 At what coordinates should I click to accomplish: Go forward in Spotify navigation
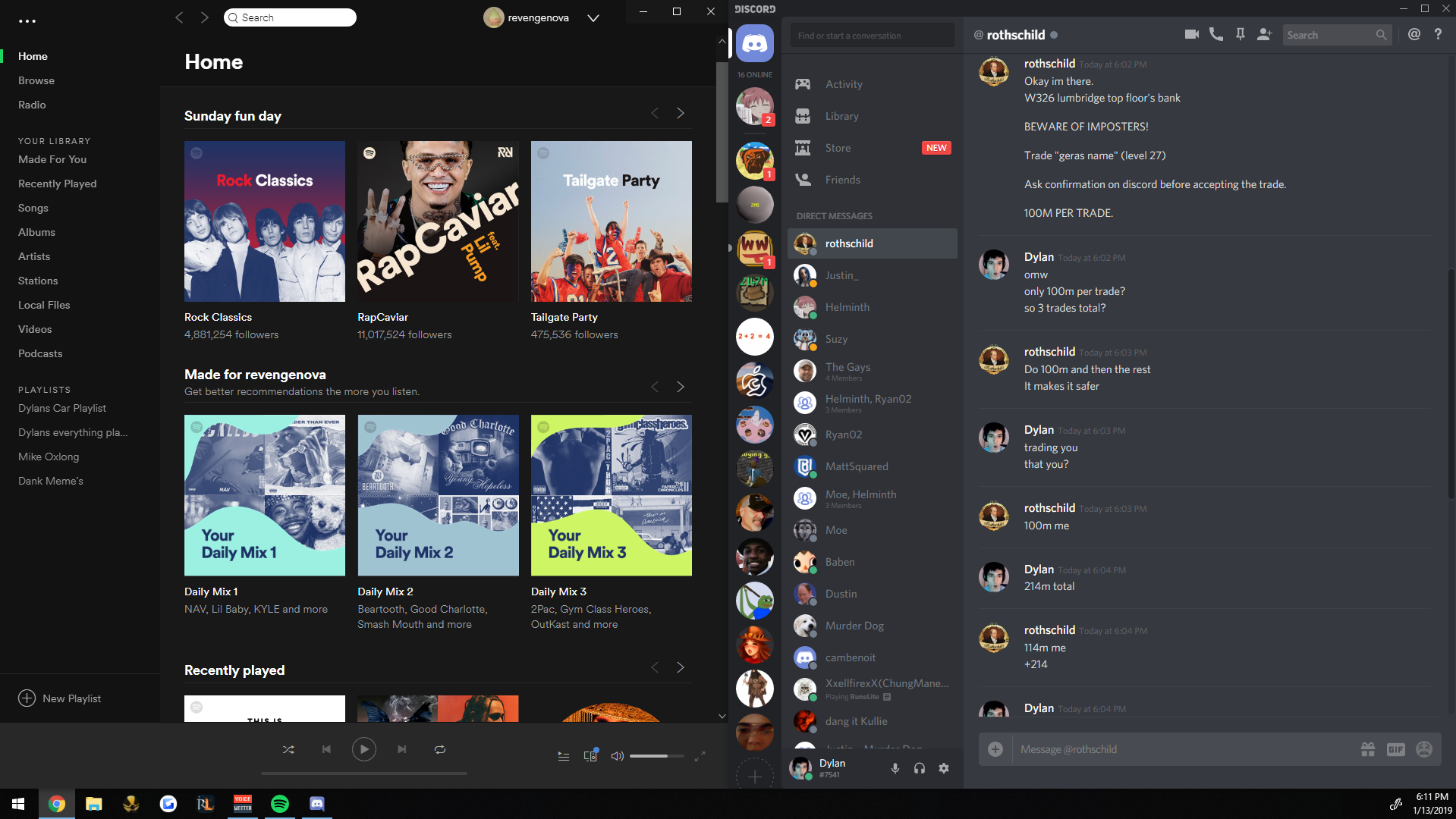[x=205, y=17]
